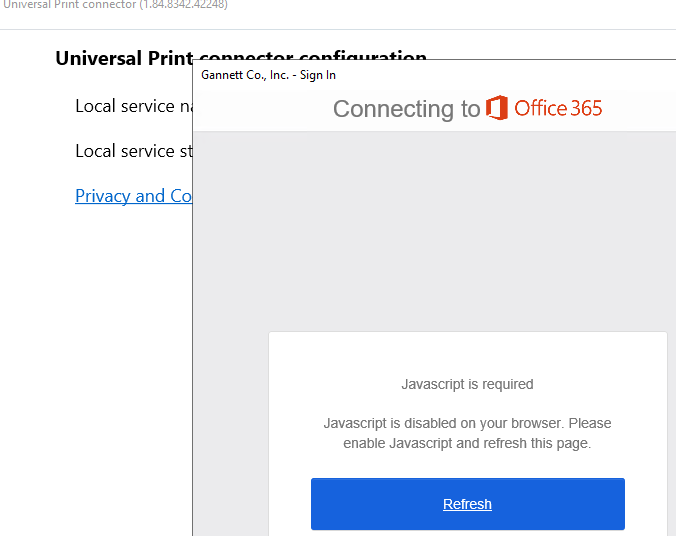Click the blue Refresh button
The image size is (676, 536).
(x=468, y=504)
